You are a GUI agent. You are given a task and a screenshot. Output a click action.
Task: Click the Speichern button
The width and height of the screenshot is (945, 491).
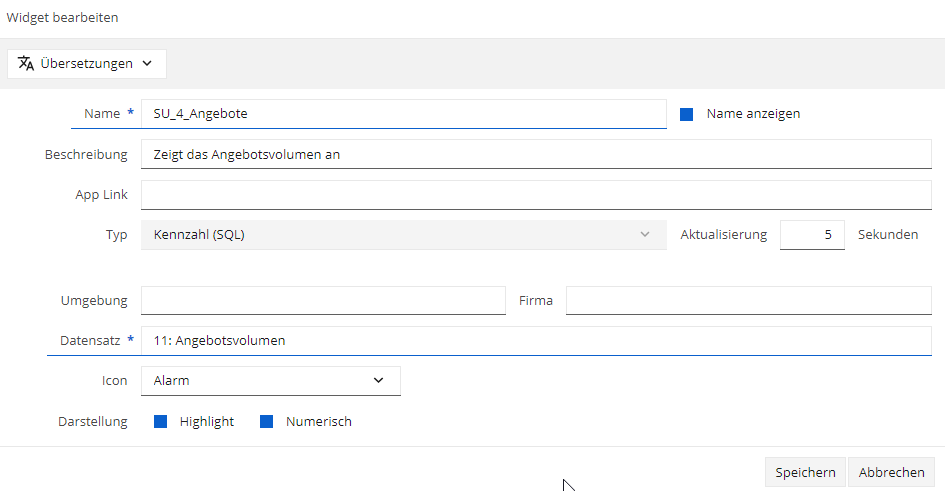click(x=805, y=472)
